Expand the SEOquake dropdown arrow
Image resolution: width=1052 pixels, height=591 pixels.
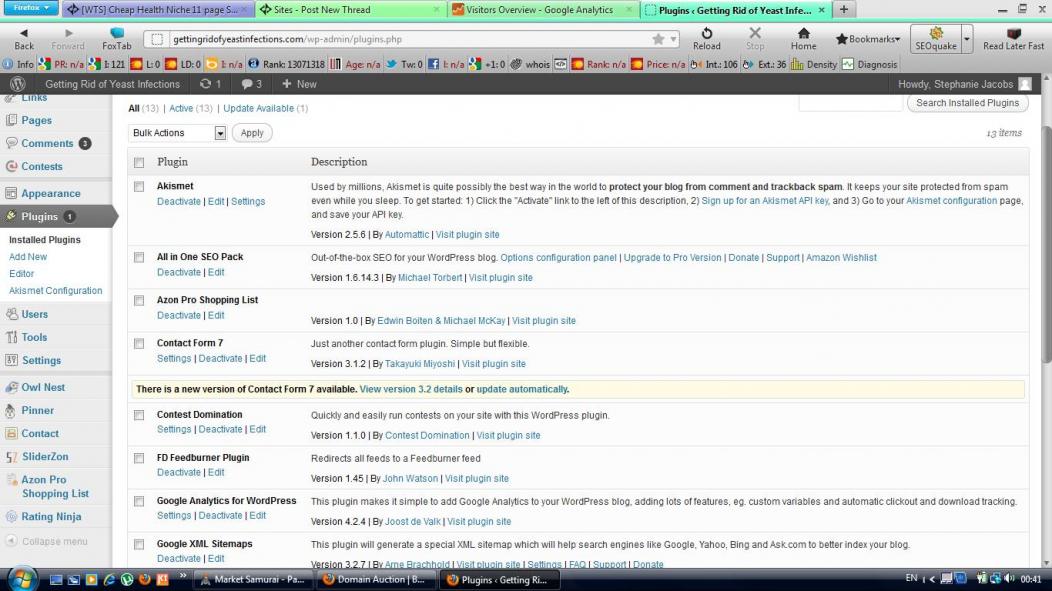967,39
